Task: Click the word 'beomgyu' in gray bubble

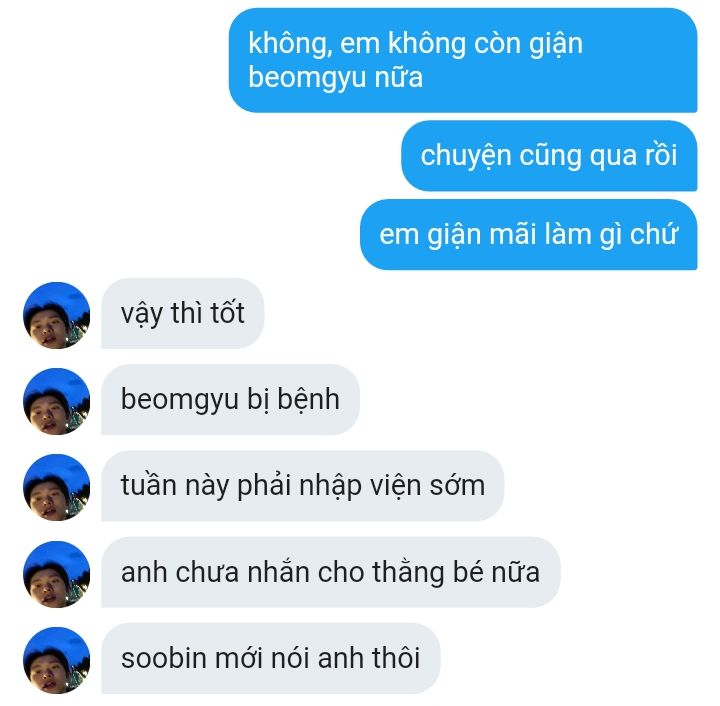Action: (180, 401)
